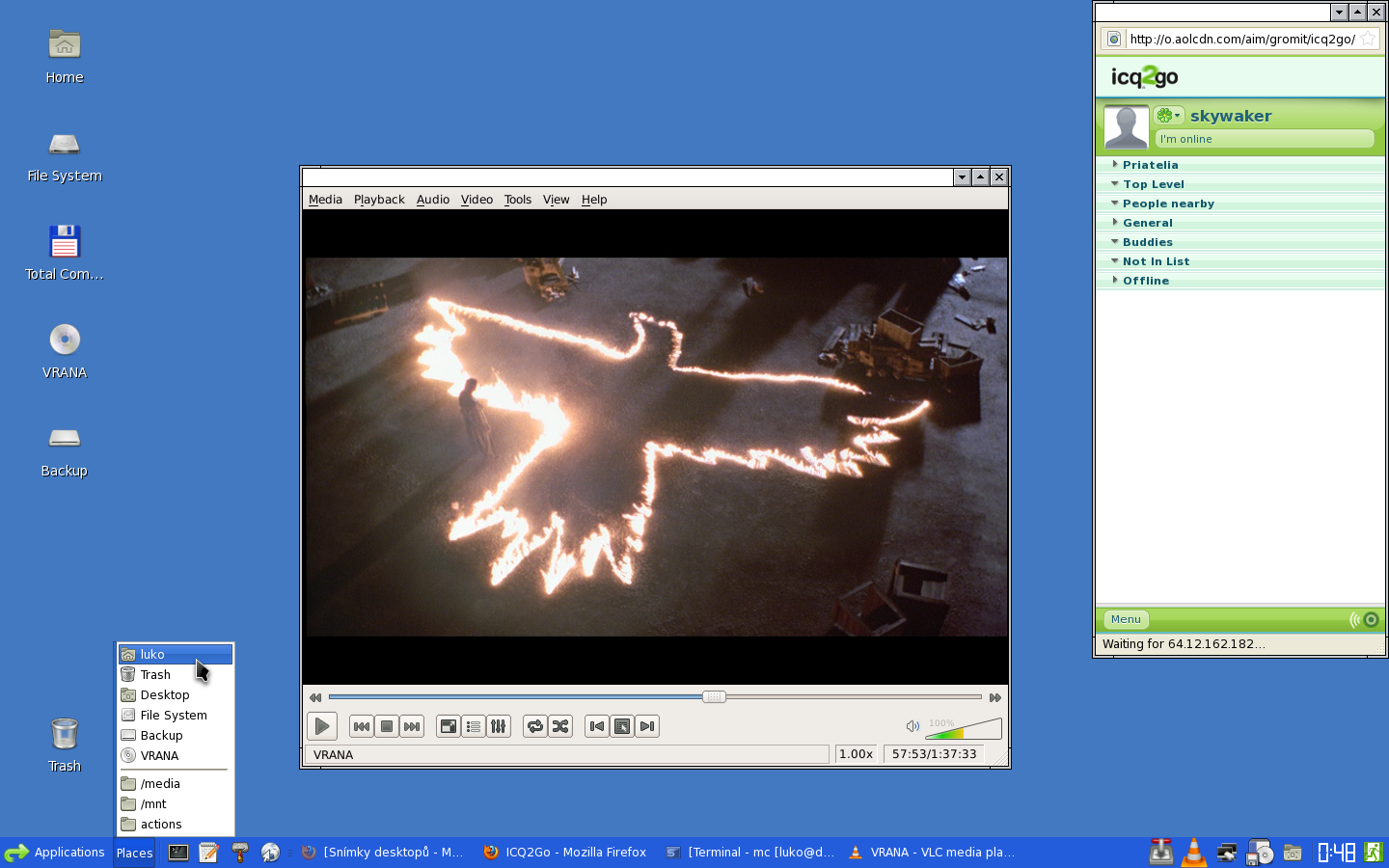The height and width of the screenshot is (868, 1389).
Task: Open VLC extended settings equalizer
Action: (x=499, y=726)
